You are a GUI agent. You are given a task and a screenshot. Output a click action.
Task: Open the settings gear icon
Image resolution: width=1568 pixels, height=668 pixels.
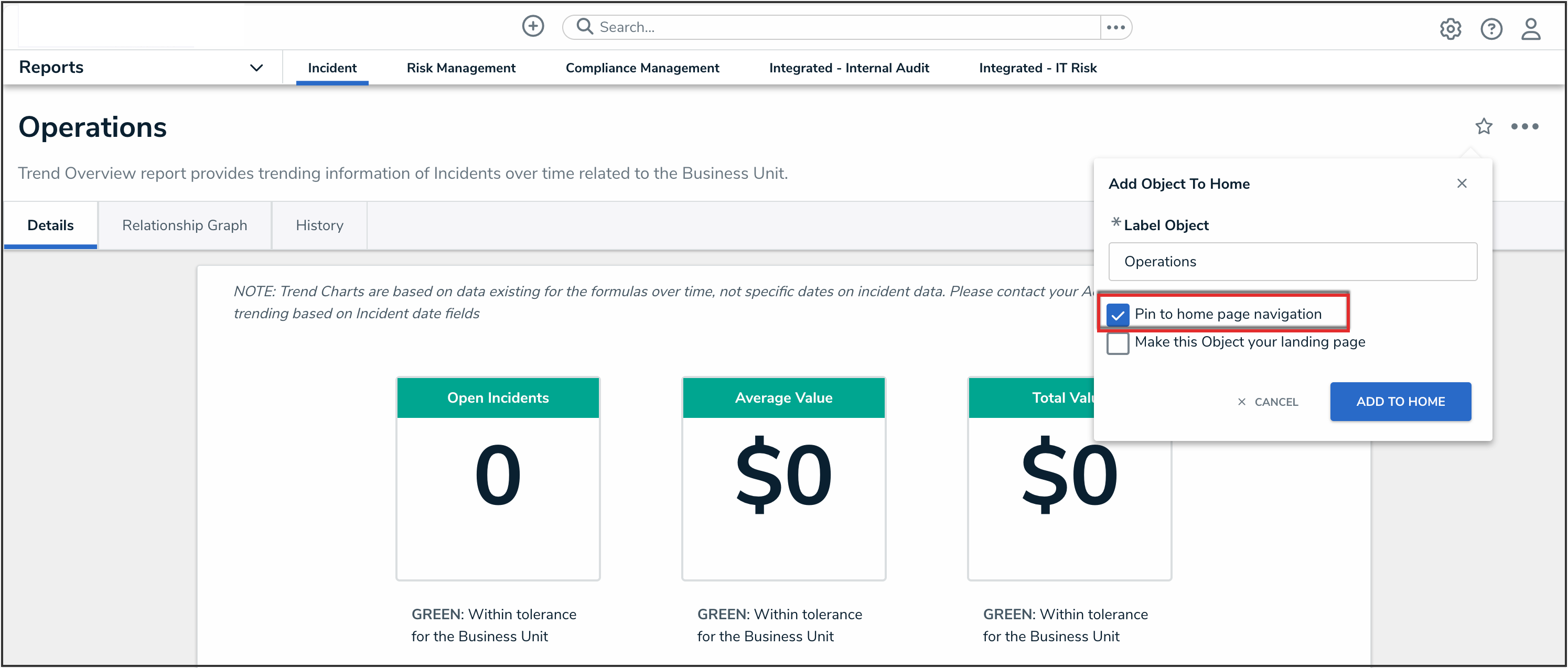click(x=1450, y=29)
